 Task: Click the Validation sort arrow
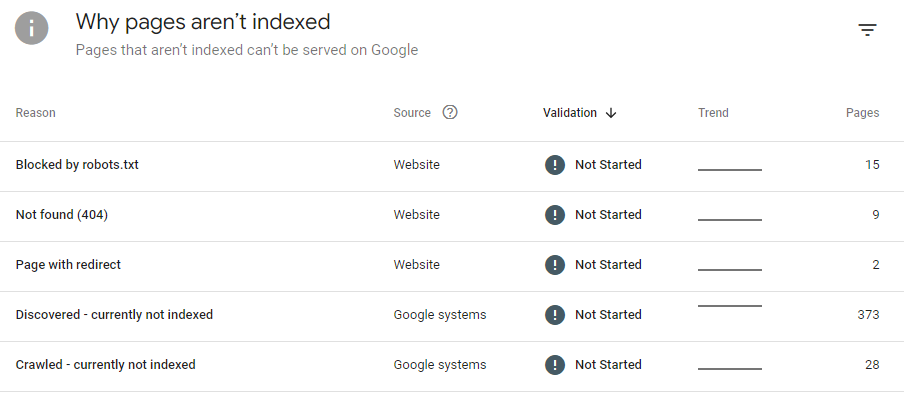point(611,113)
